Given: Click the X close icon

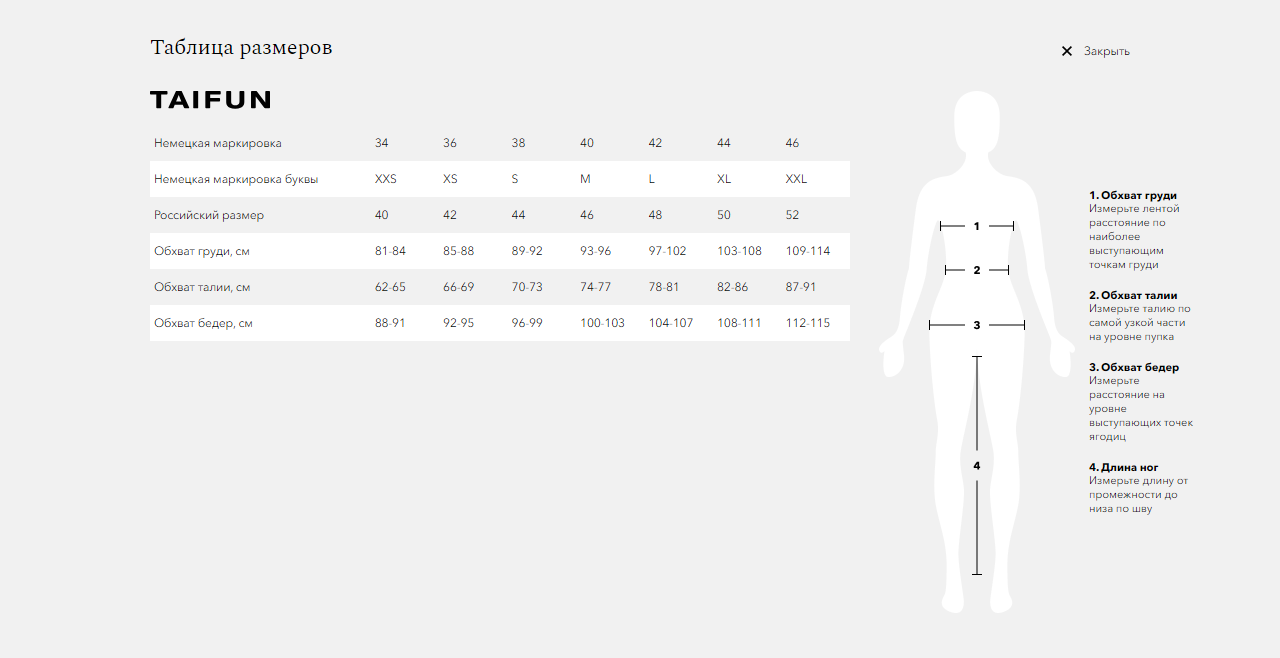Looking at the screenshot, I should pos(1066,51).
